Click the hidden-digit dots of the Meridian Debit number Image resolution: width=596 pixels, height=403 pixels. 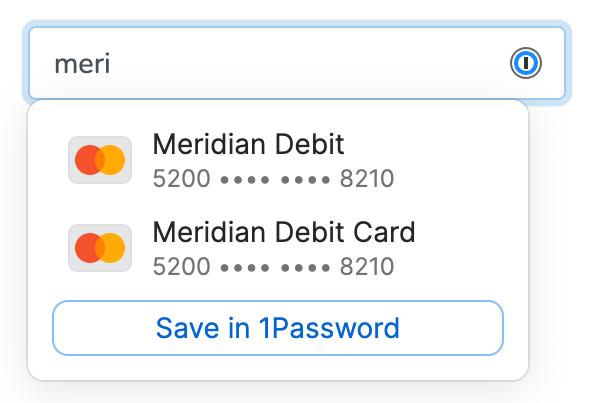[275, 179]
